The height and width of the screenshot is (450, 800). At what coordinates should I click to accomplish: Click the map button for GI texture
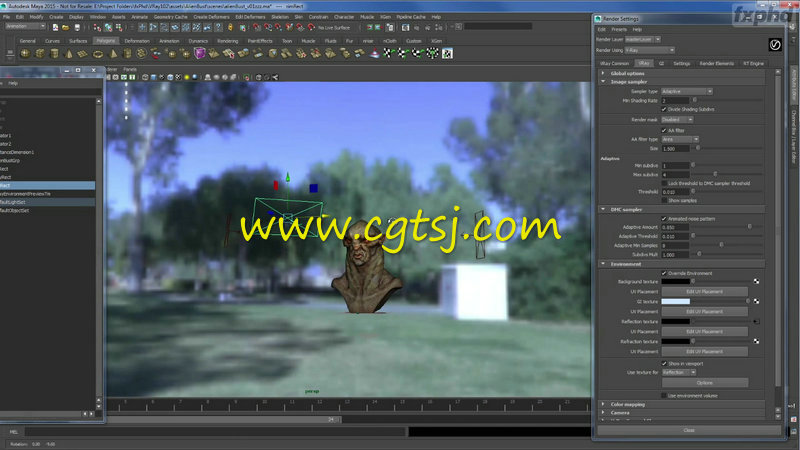pos(756,301)
